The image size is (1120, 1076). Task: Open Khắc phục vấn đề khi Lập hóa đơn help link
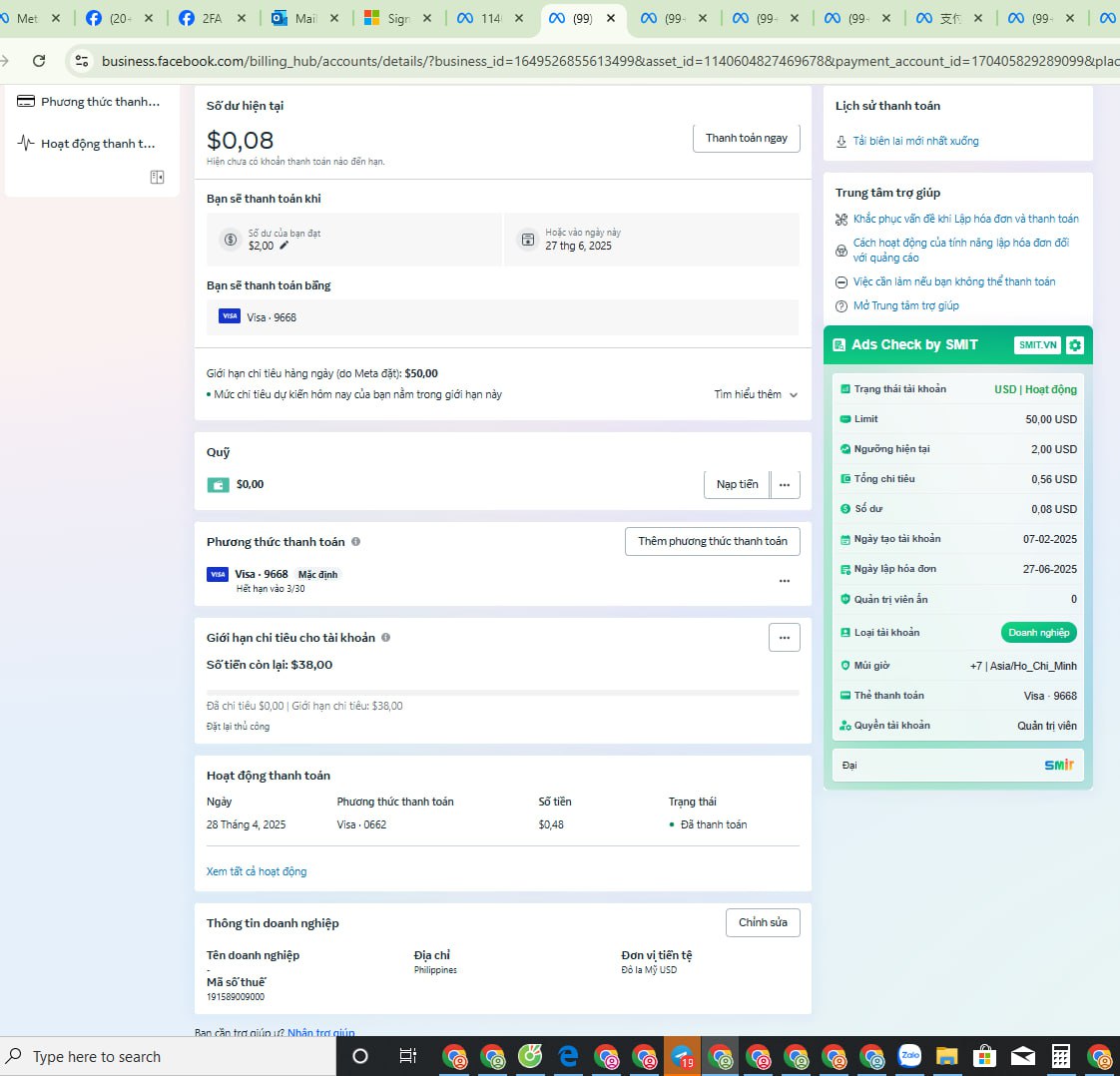pyautogui.click(x=965, y=219)
